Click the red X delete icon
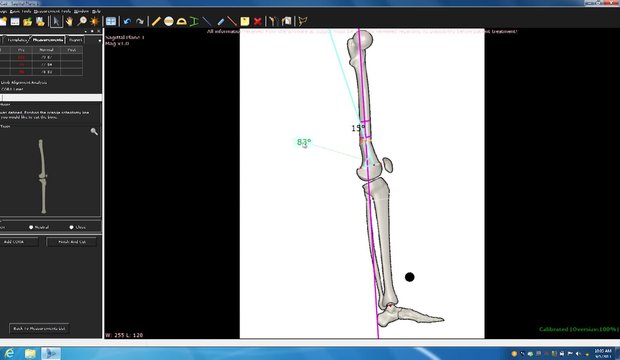Screen dimensions: 620x360 [257, 21]
